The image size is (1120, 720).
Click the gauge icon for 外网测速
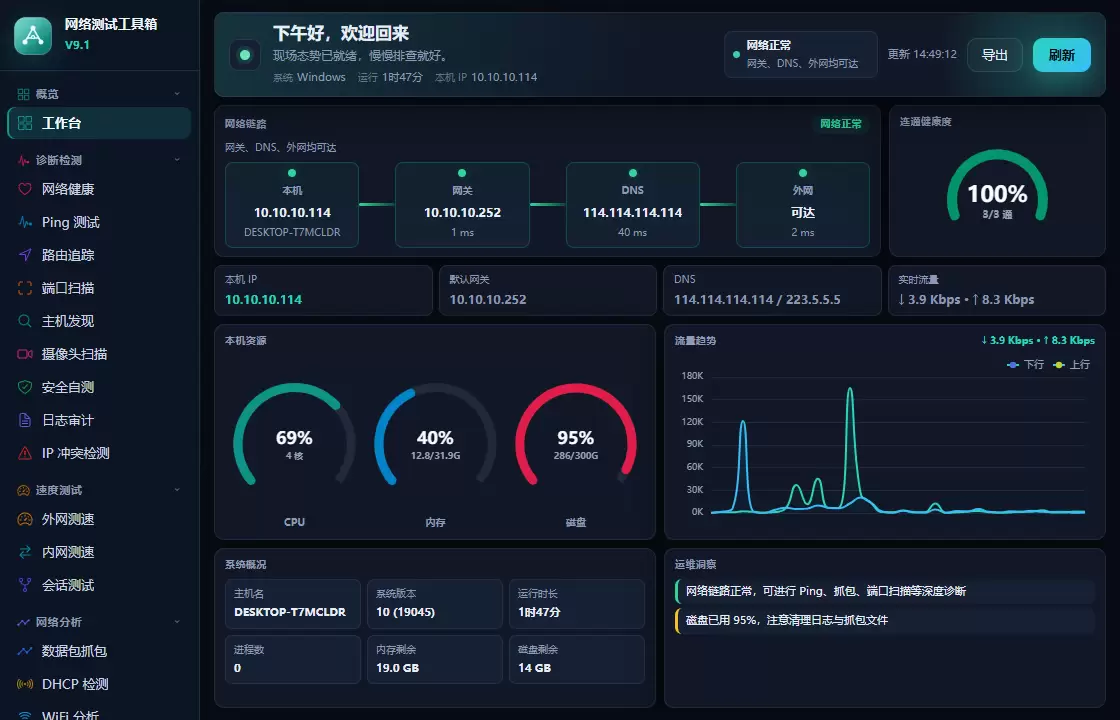[x=25, y=519]
